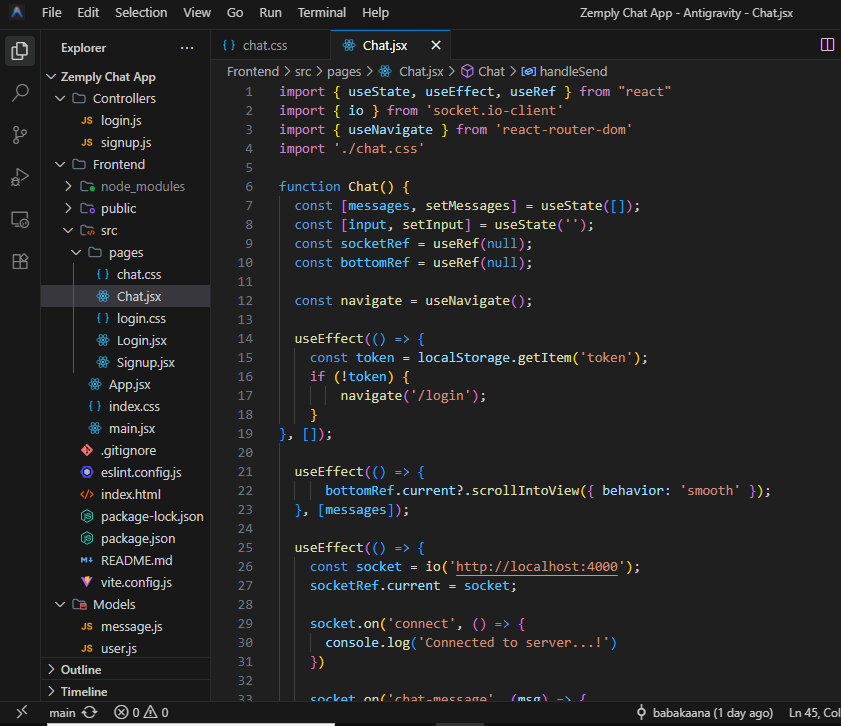
Task: Close the Chat.jsx tab
Action: click(436, 46)
